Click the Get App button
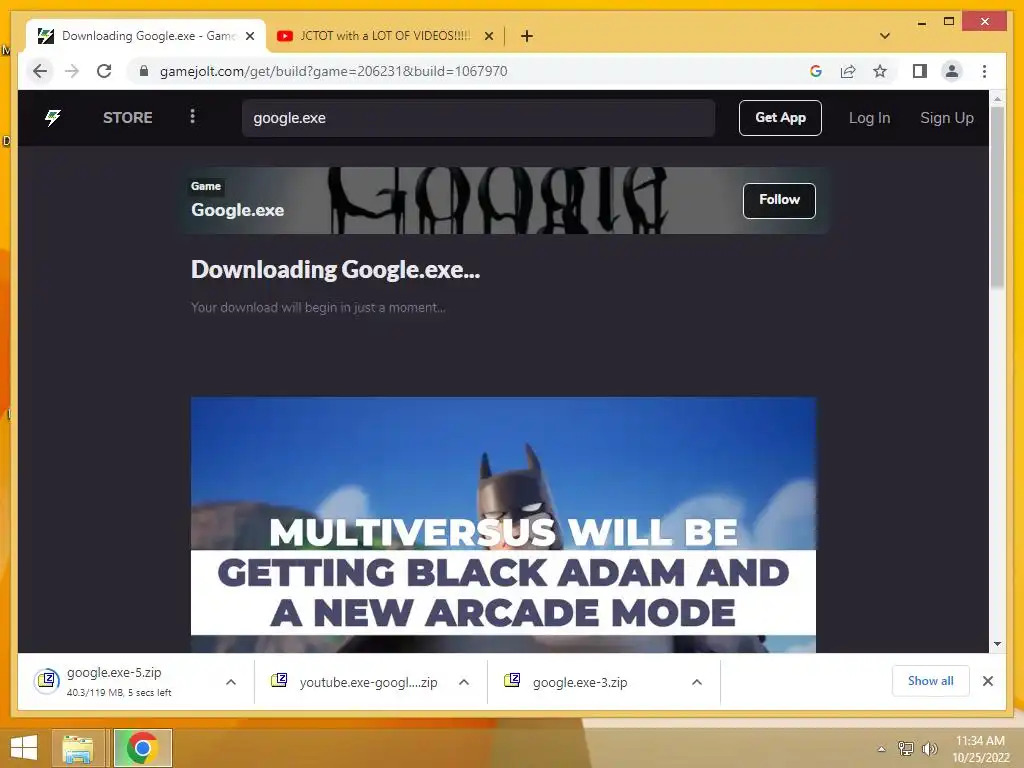Screen dimensions: 1024x768 click(x=780, y=118)
